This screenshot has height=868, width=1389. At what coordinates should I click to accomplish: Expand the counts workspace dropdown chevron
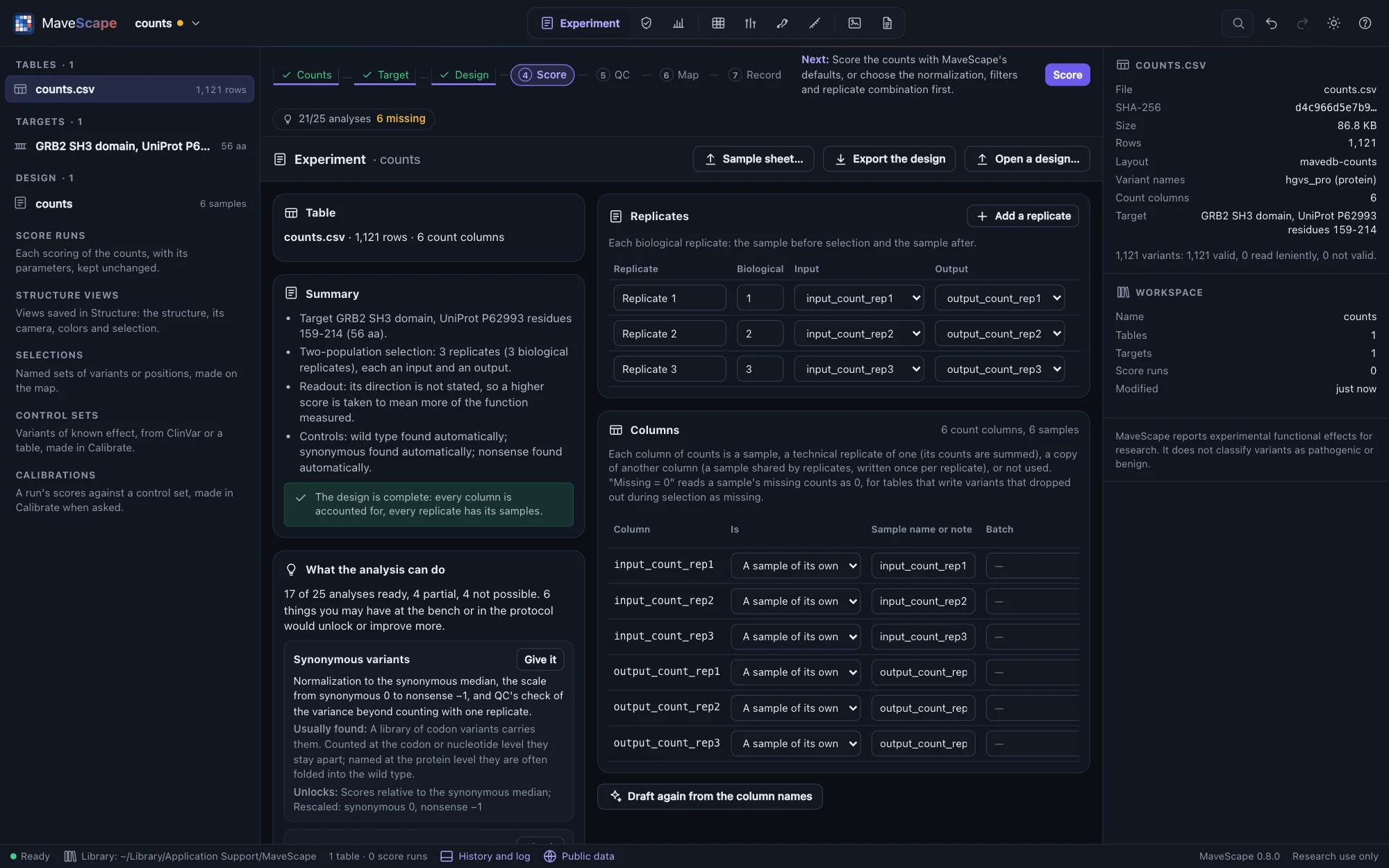196,23
